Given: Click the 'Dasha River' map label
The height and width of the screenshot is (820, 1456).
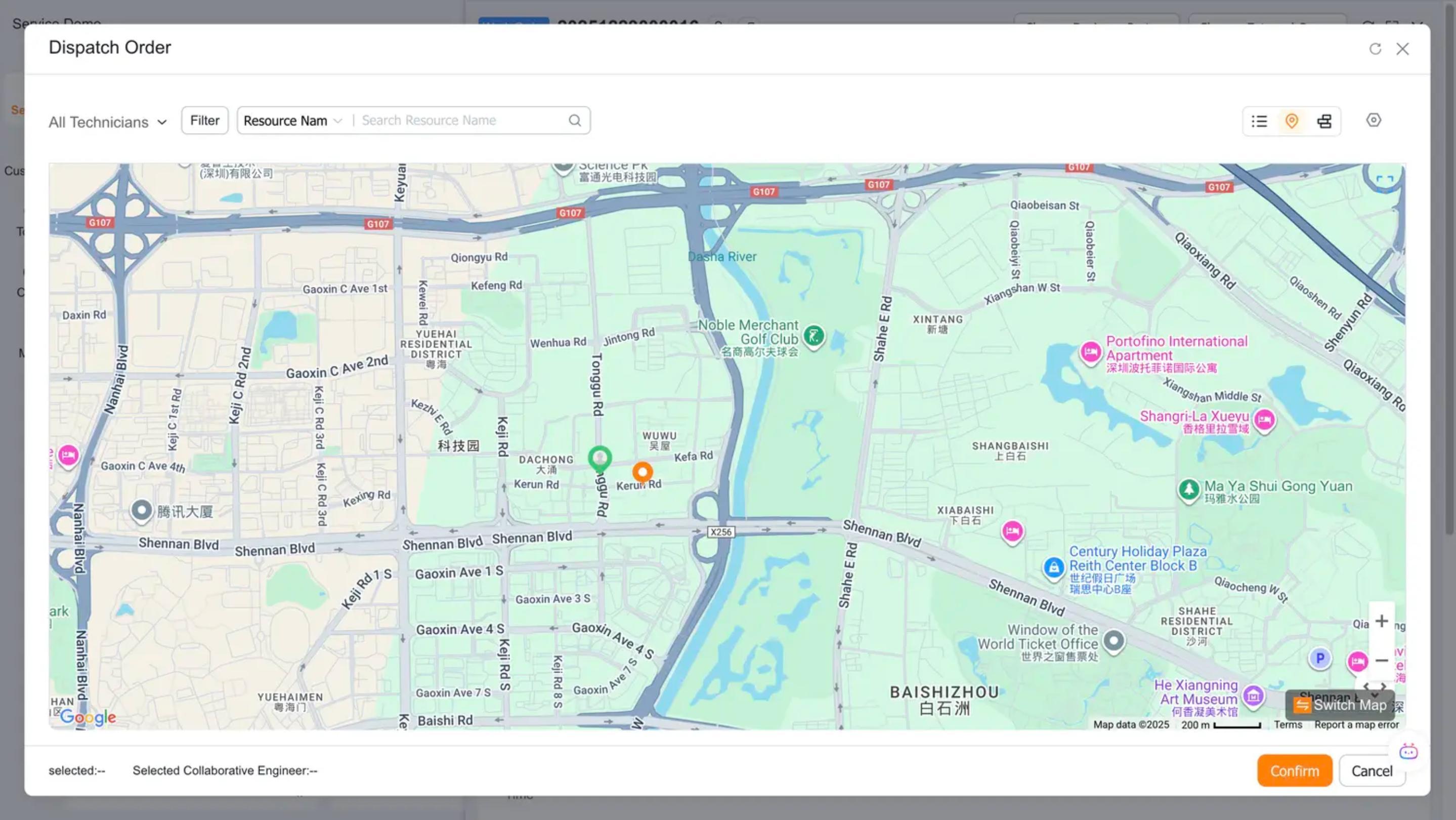Looking at the screenshot, I should click(722, 257).
